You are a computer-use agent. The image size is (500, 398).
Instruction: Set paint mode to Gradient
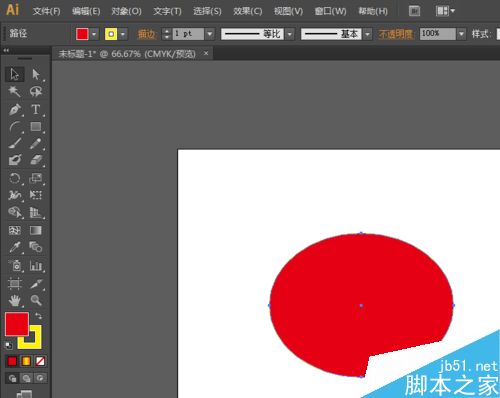[x=26, y=361]
